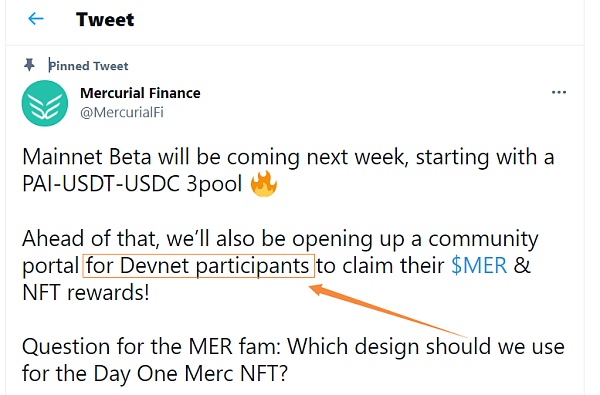Click the ampersand after $MER

point(522,265)
